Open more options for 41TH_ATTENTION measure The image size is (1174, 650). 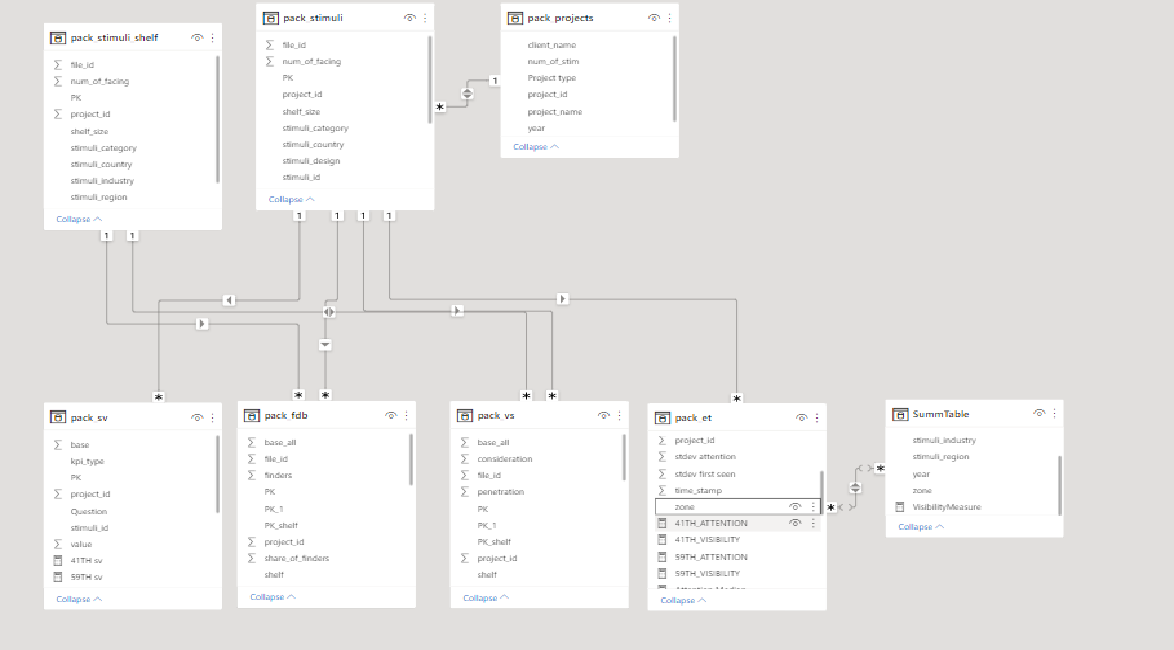[x=813, y=523]
